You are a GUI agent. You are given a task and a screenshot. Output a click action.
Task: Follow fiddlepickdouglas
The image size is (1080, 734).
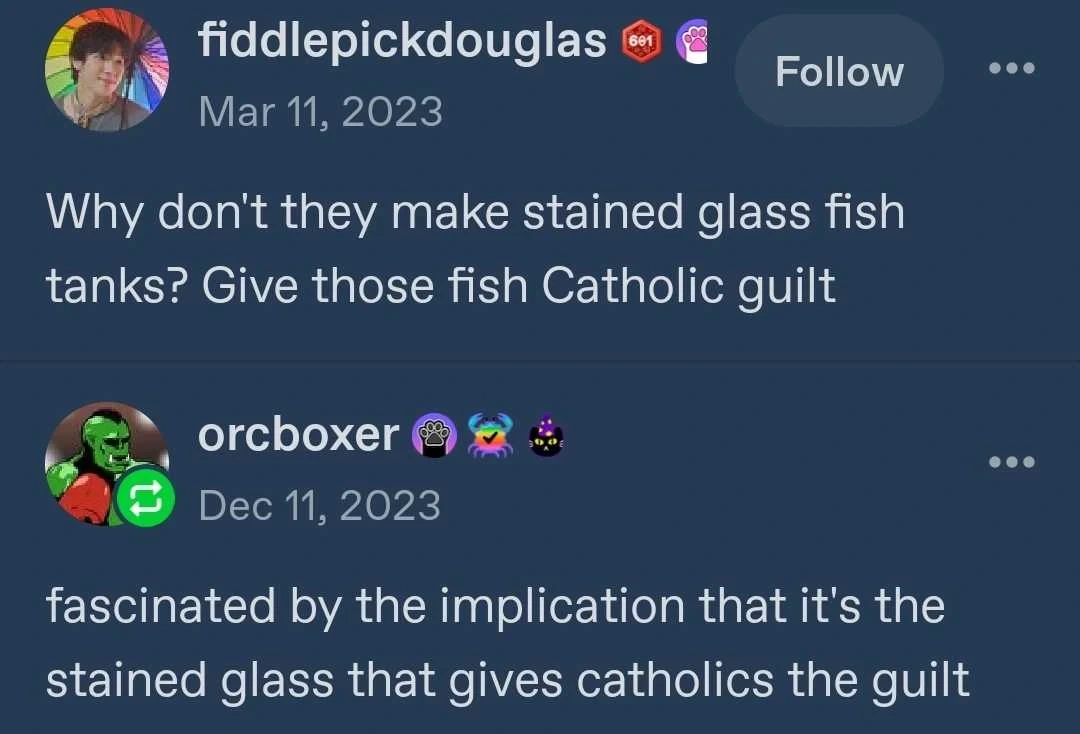[x=839, y=71]
